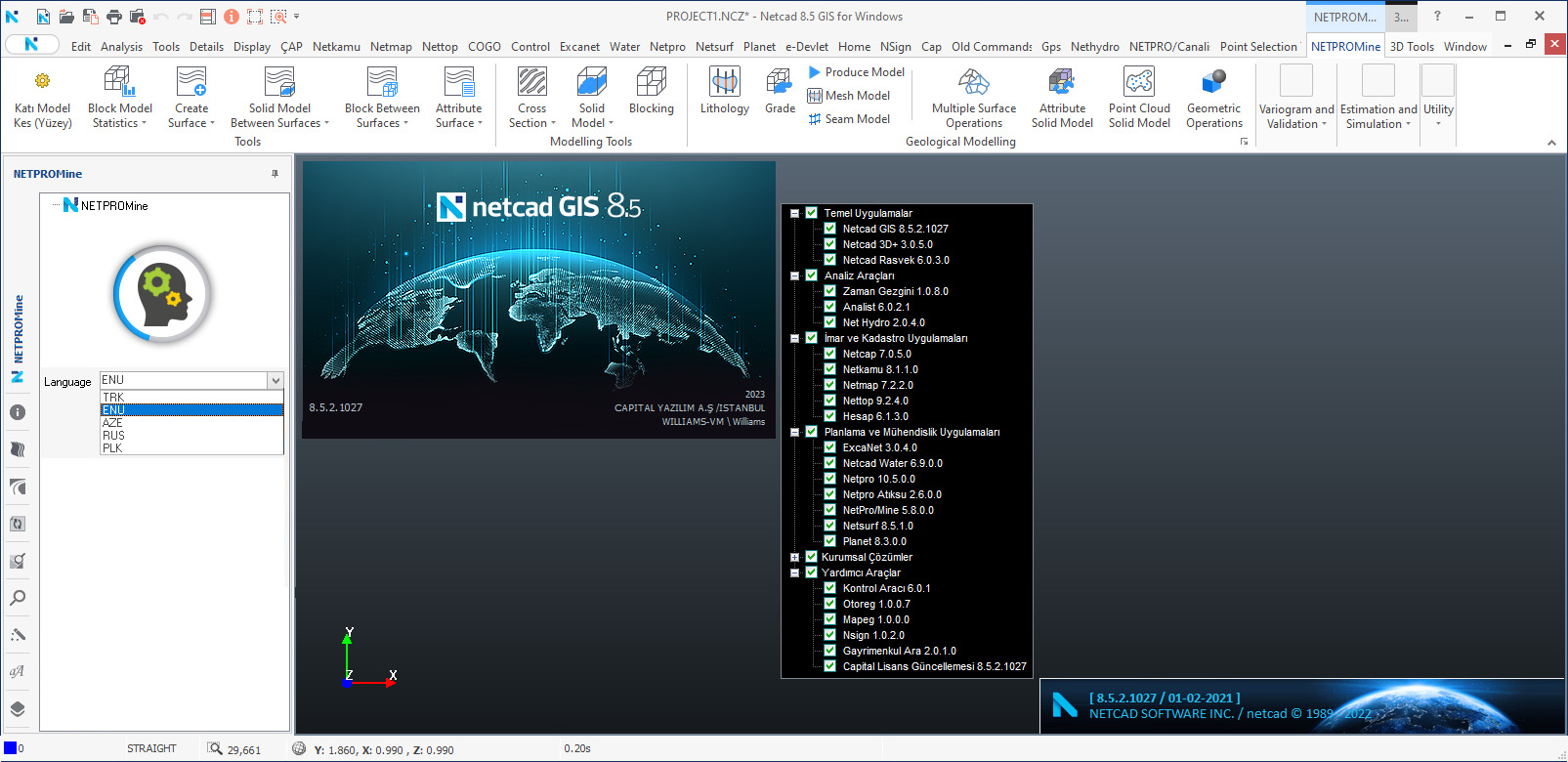This screenshot has width=1568, height=762.
Task: Click the blue color swatch in the status bar
Action: 11,748
